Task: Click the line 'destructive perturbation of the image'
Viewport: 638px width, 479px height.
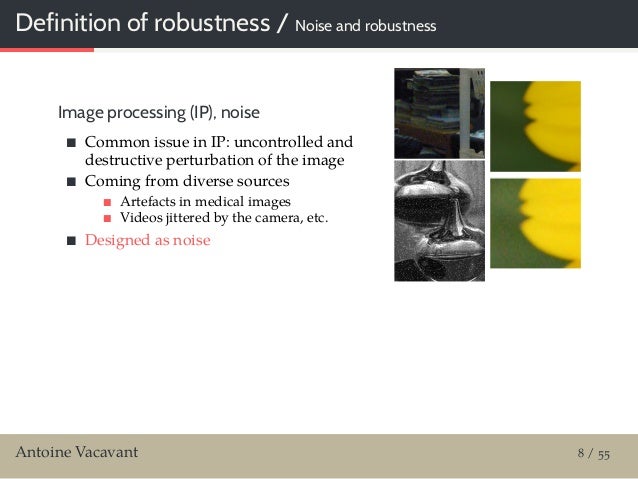Action: coord(215,160)
